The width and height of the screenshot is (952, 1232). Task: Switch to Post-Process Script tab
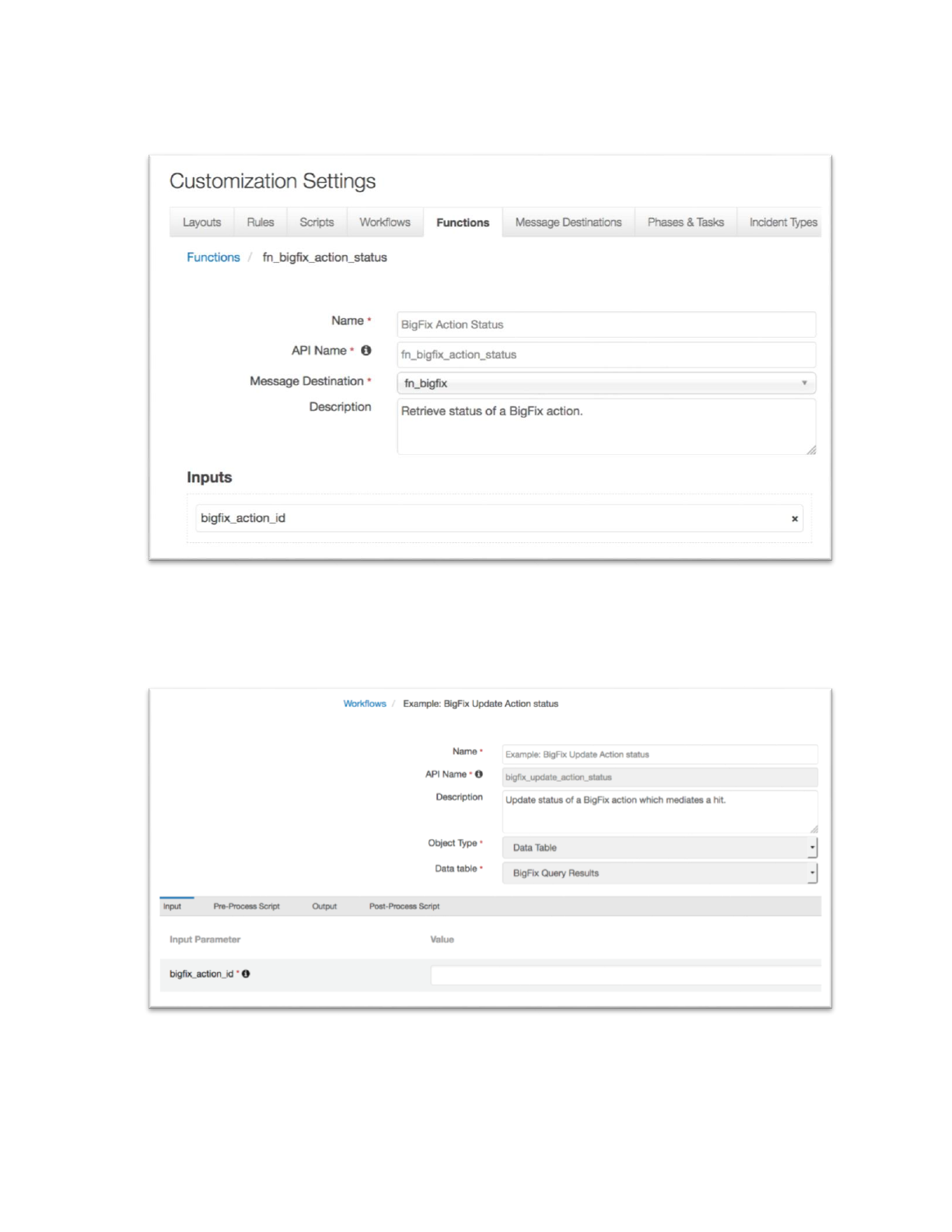pos(404,907)
